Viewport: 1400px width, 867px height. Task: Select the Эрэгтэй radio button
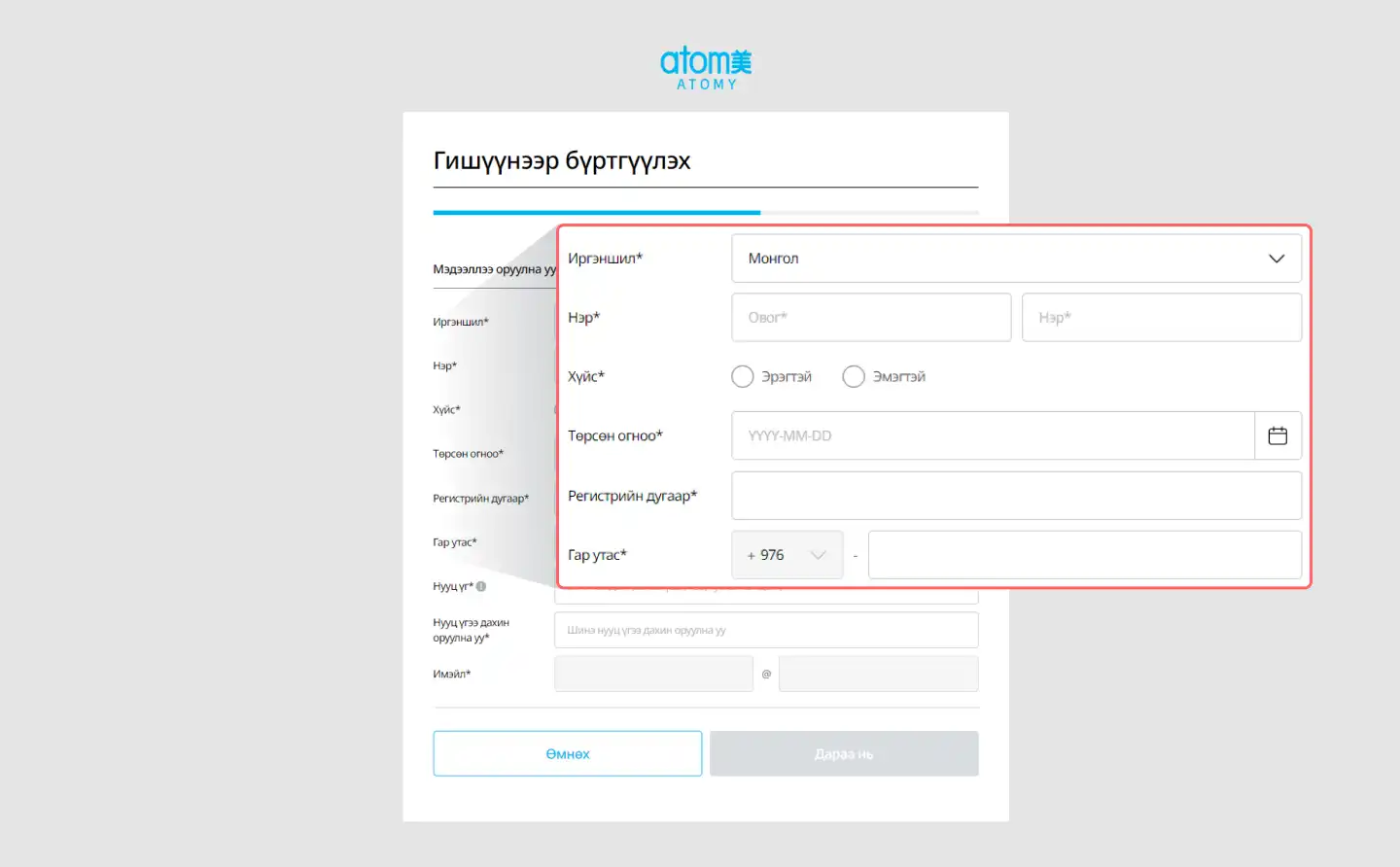[743, 376]
